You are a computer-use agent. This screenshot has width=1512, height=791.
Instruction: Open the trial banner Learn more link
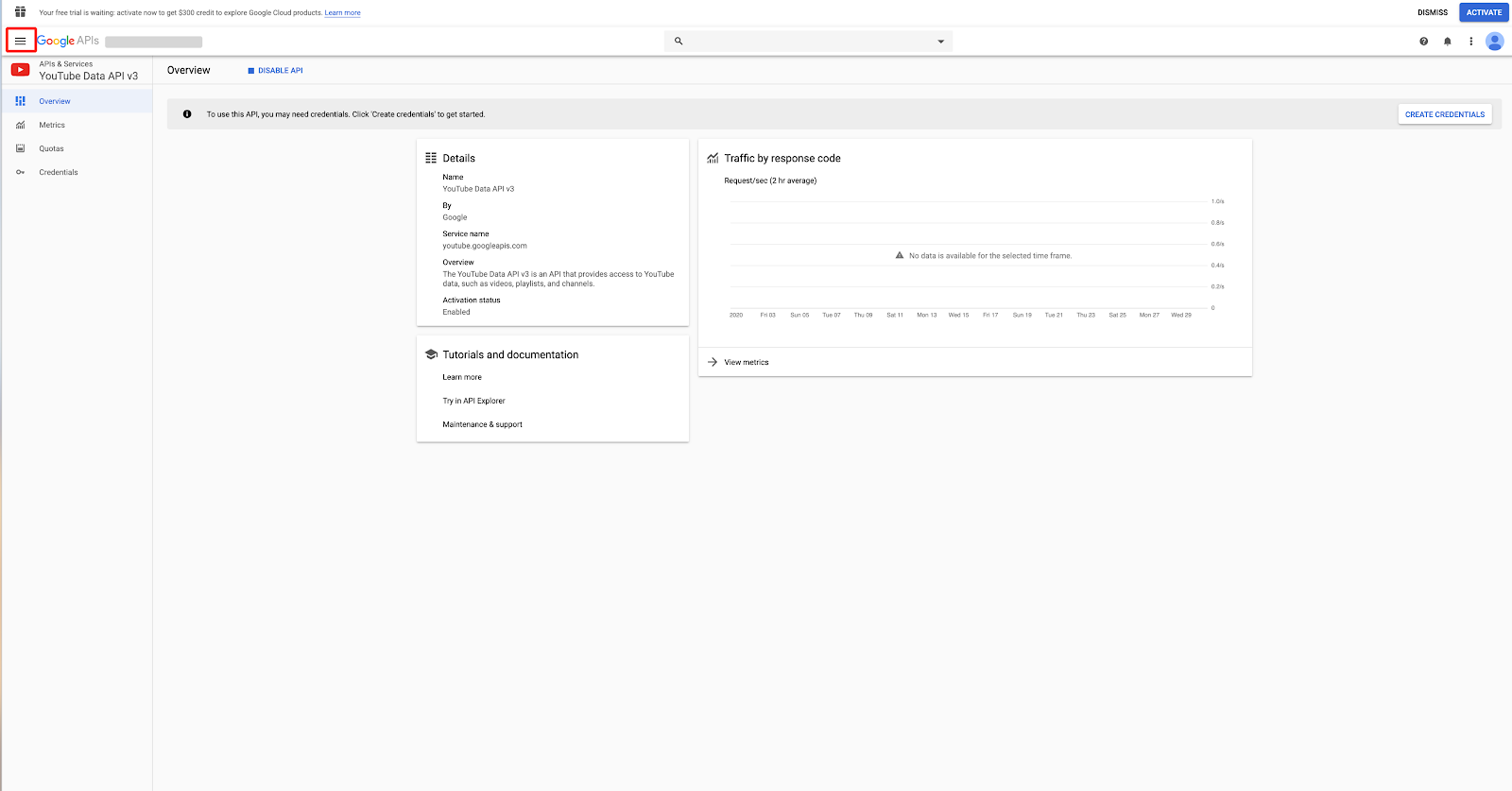[x=342, y=13]
